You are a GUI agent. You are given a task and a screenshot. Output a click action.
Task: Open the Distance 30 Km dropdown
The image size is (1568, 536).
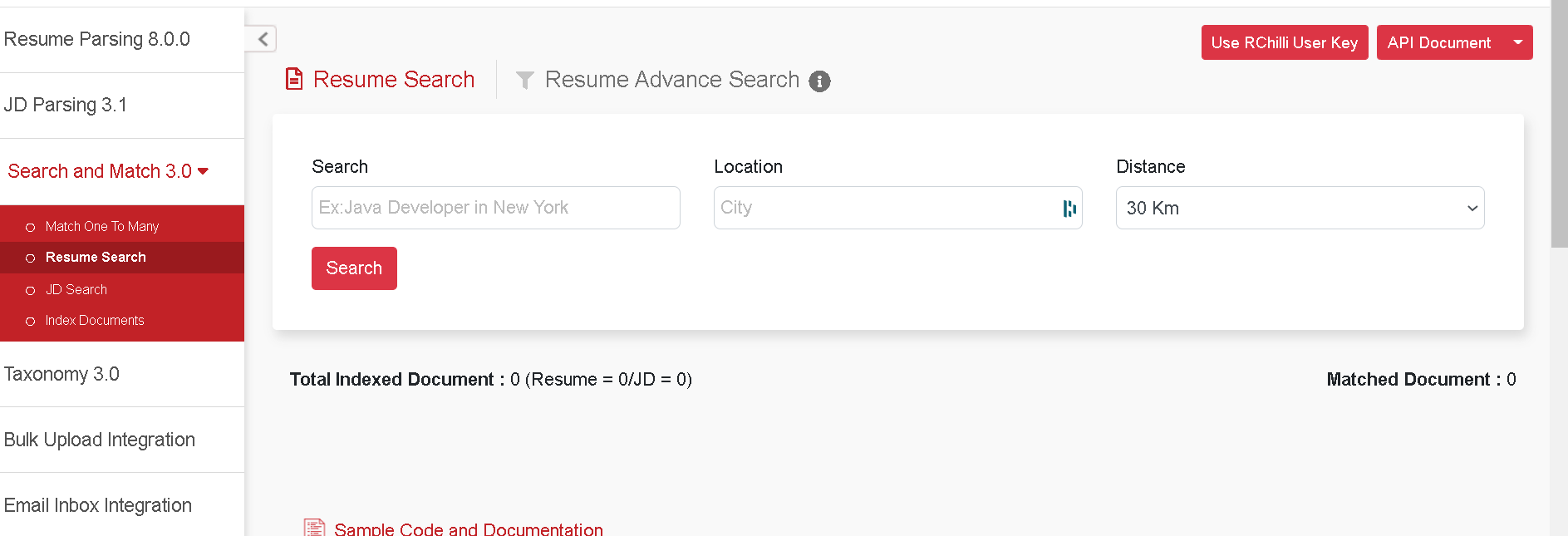click(1300, 208)
